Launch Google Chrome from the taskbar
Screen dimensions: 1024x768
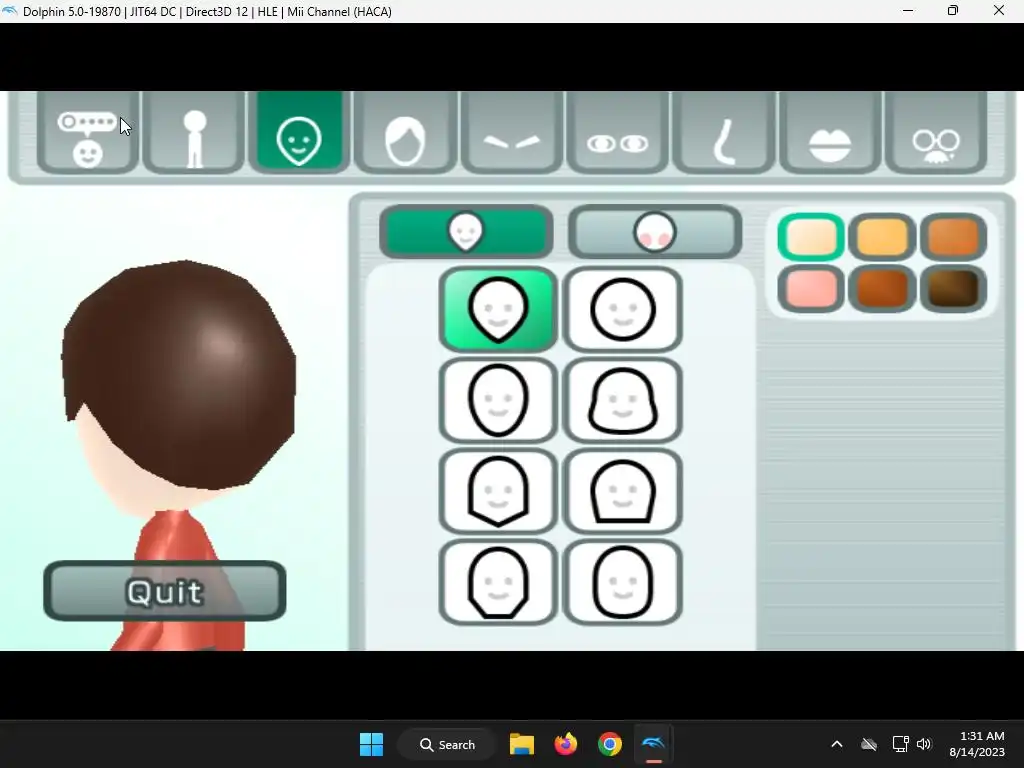609,744
